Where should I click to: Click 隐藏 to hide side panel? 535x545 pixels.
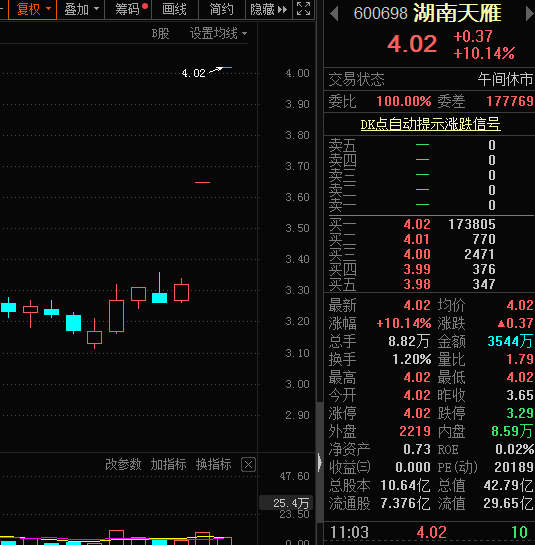(269, 9)
